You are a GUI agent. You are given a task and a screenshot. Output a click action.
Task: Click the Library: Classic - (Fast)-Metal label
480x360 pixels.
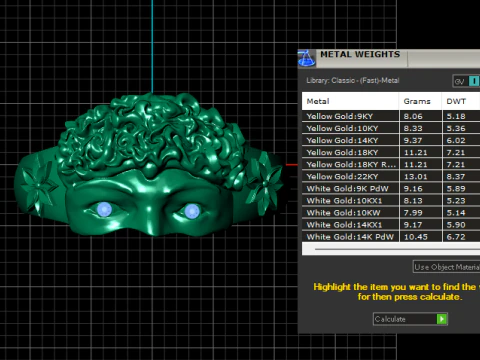[353, 80]
